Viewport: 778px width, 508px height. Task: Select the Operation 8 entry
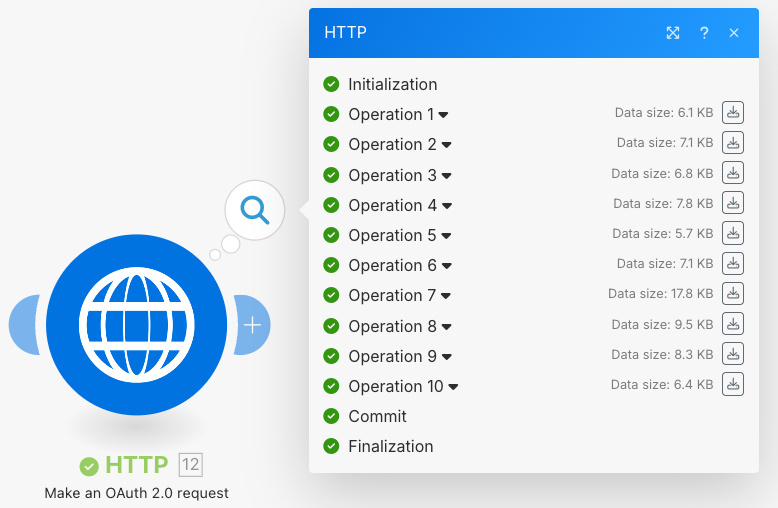pyautogui.click(x=392, y=326)
